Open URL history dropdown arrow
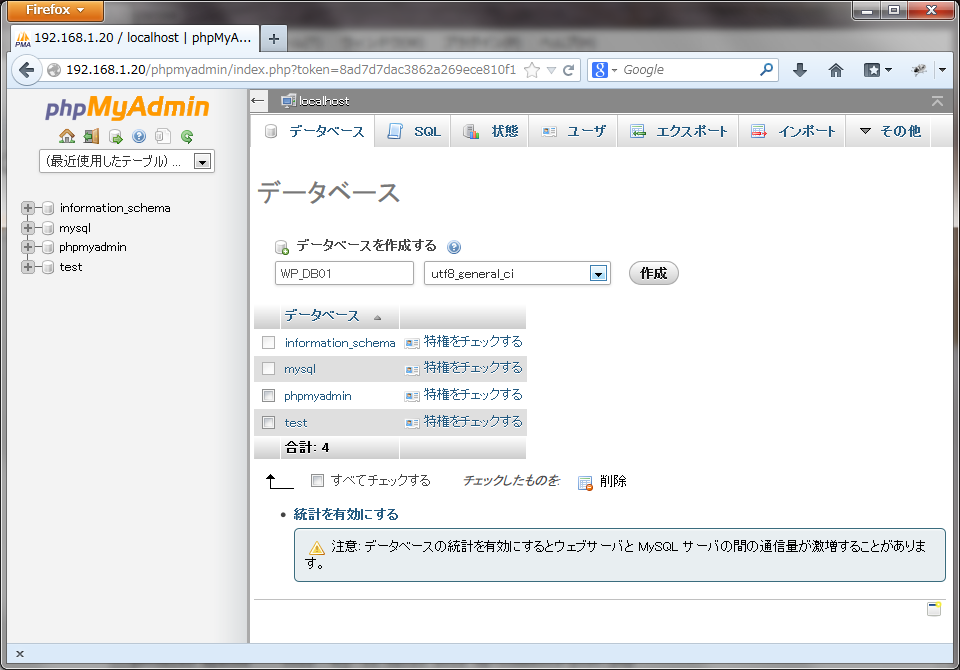The height and width of the screenshot is (670, 960). coord(551,70)
